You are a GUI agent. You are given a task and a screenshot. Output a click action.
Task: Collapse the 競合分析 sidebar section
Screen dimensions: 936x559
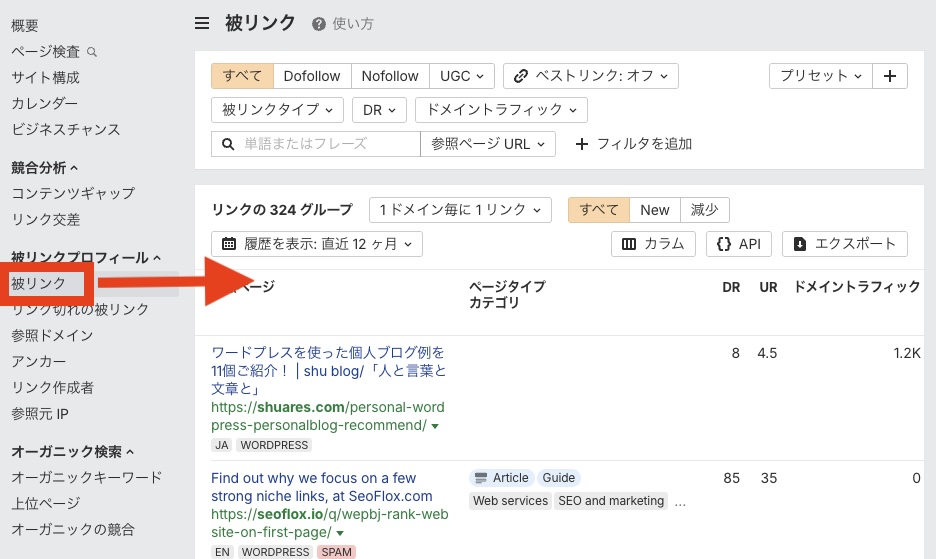tap(45, 168)
